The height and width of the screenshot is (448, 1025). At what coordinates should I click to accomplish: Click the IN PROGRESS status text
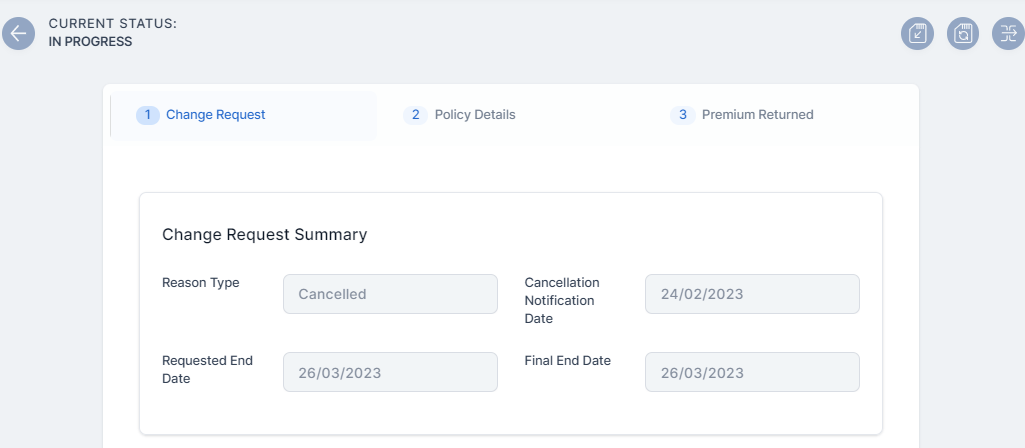(90, 42)
